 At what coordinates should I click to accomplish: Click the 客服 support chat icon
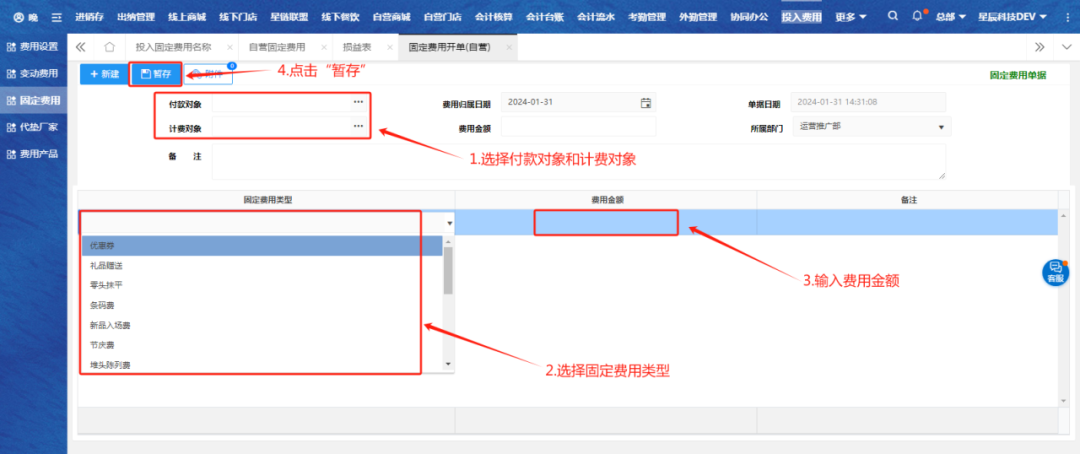(1055, 272)
